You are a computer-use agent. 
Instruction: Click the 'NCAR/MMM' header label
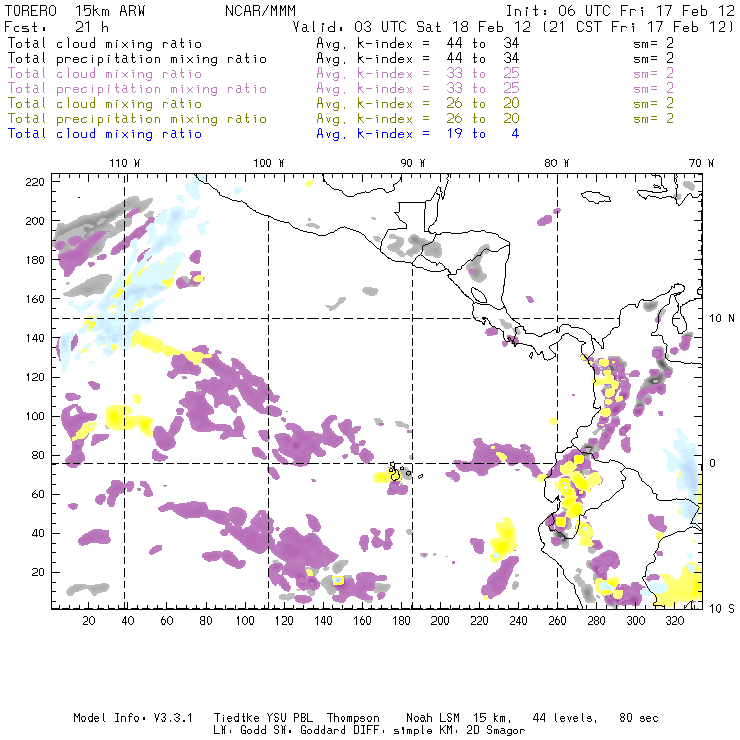260,11
